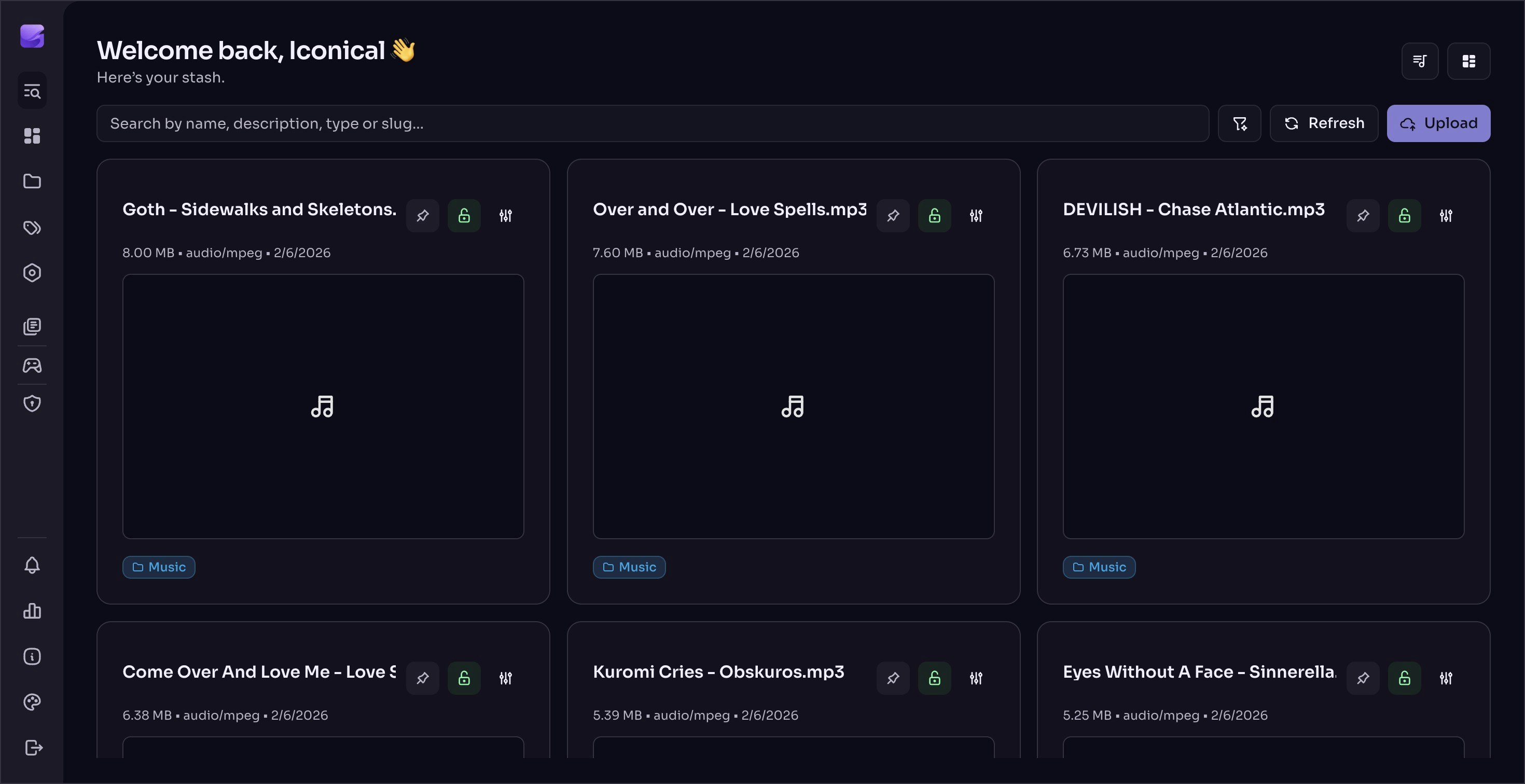Click the Upload button

tap(1438, 123)
